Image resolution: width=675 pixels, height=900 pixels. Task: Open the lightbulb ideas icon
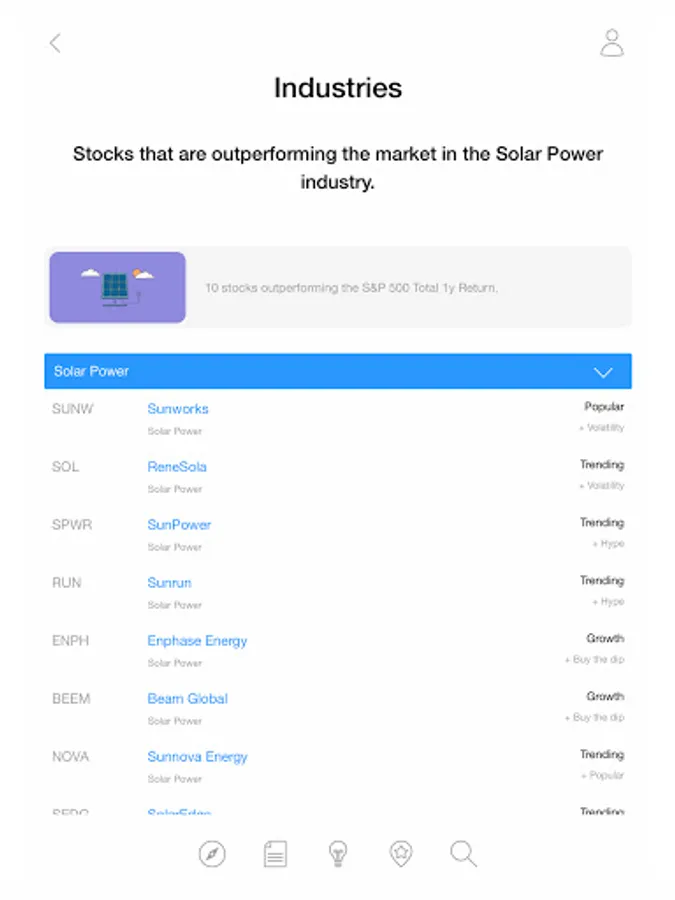pos(338,854)
